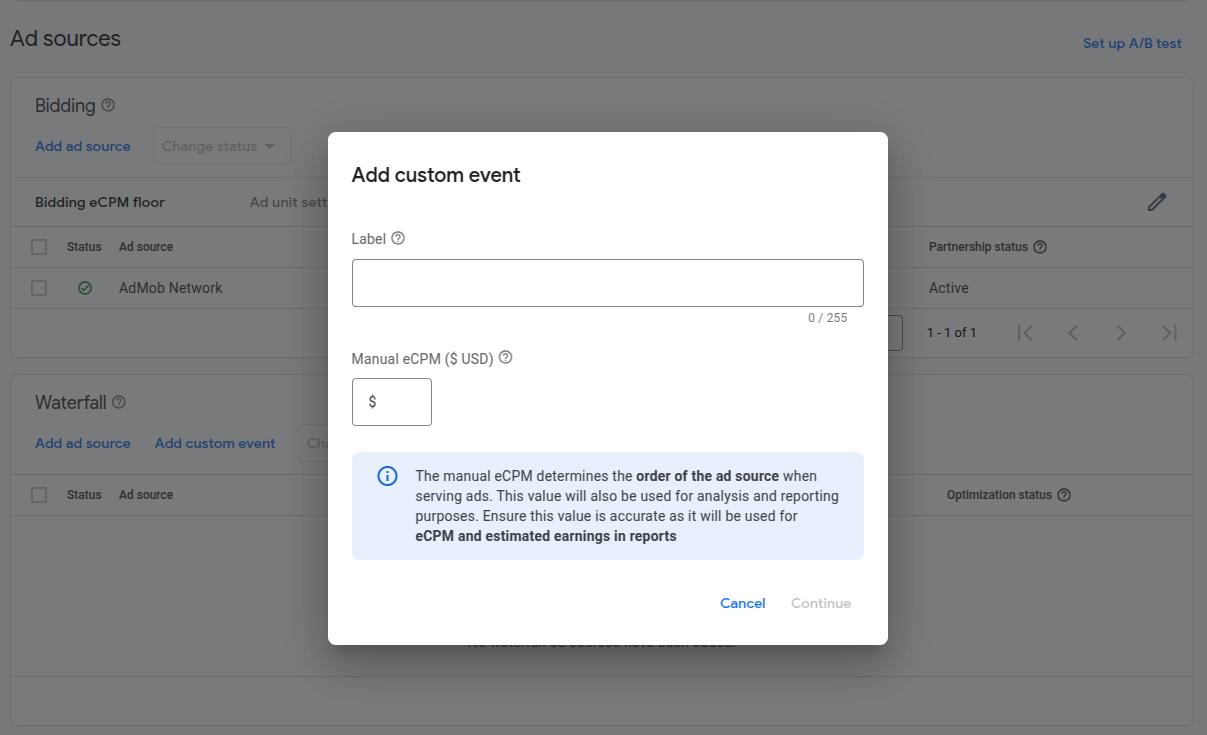Check the select-all checkbox in the Waterfall table

39,494
